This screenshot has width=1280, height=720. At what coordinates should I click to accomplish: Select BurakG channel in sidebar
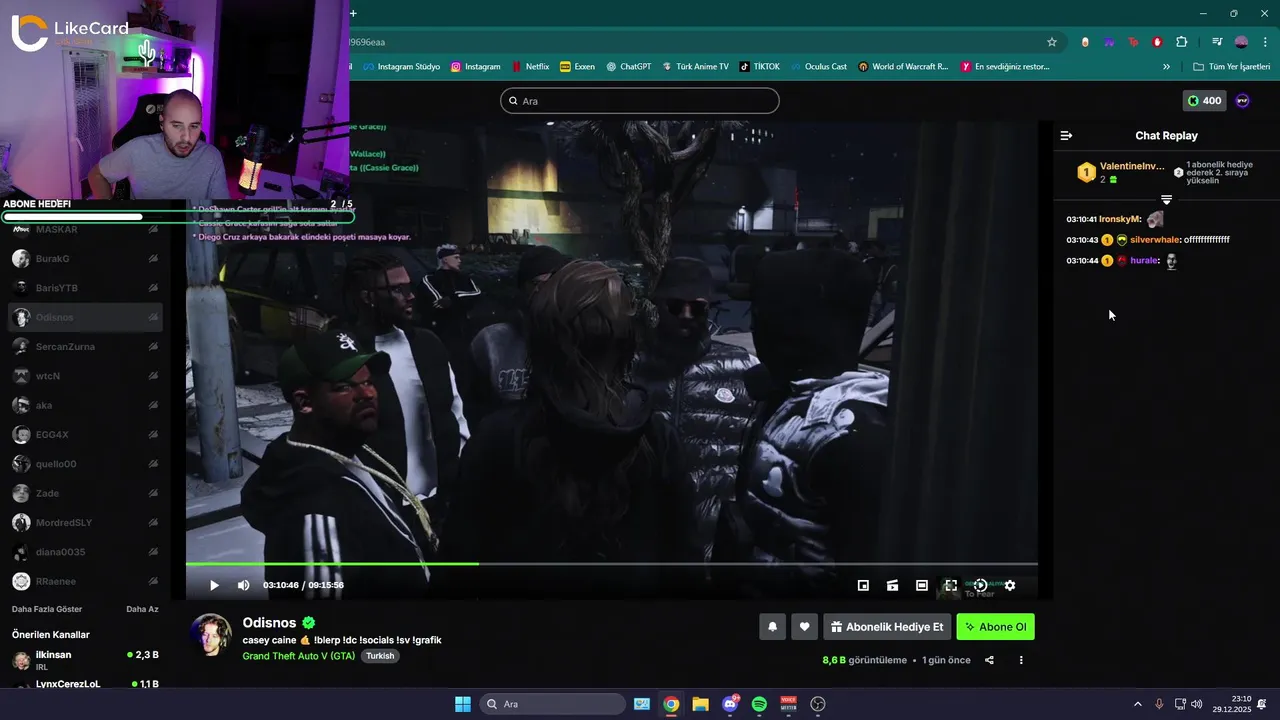86,259
